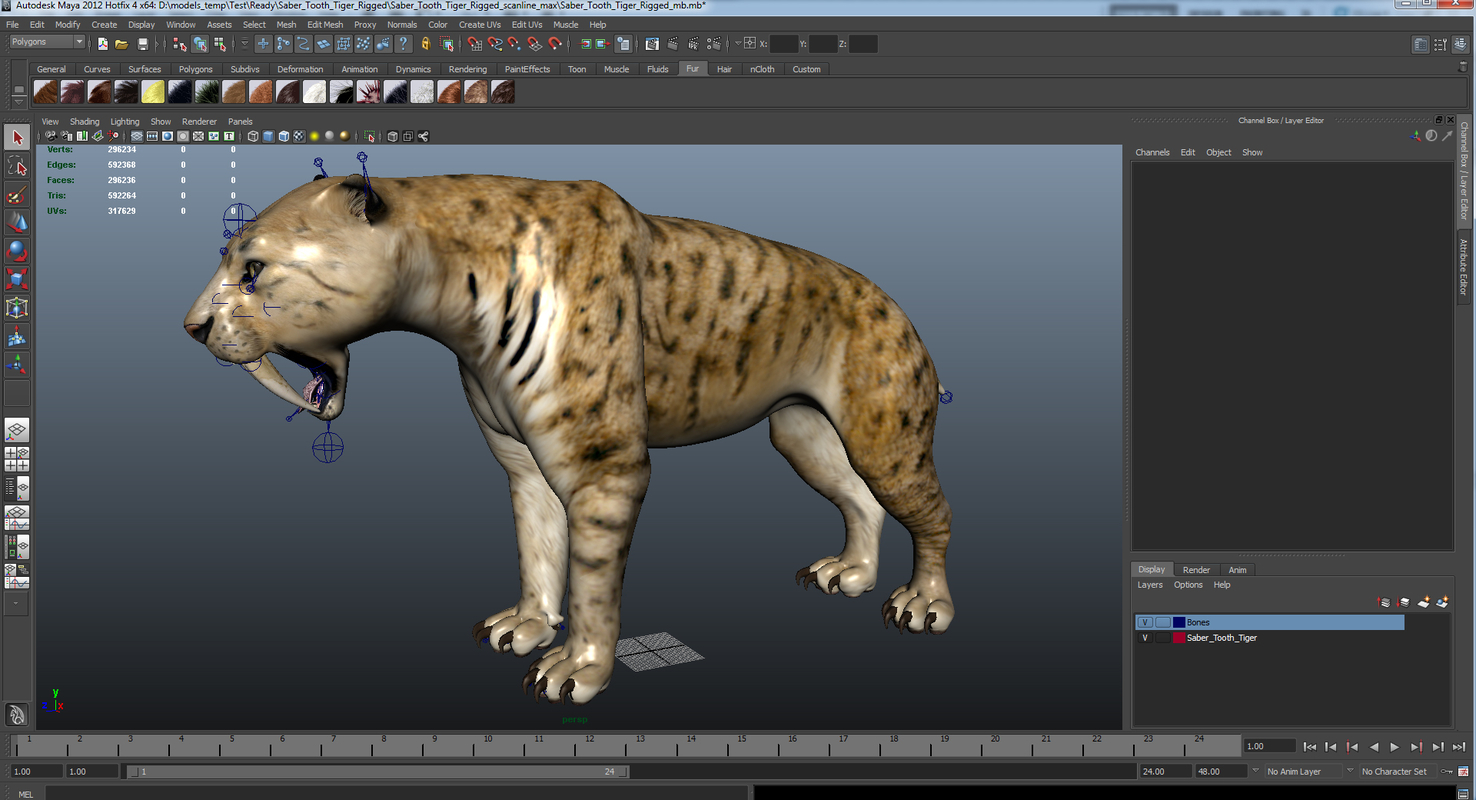Enable snap to curves magnet icon
Viewport: 1476px width, 800px height.
(x=494, y=44)
